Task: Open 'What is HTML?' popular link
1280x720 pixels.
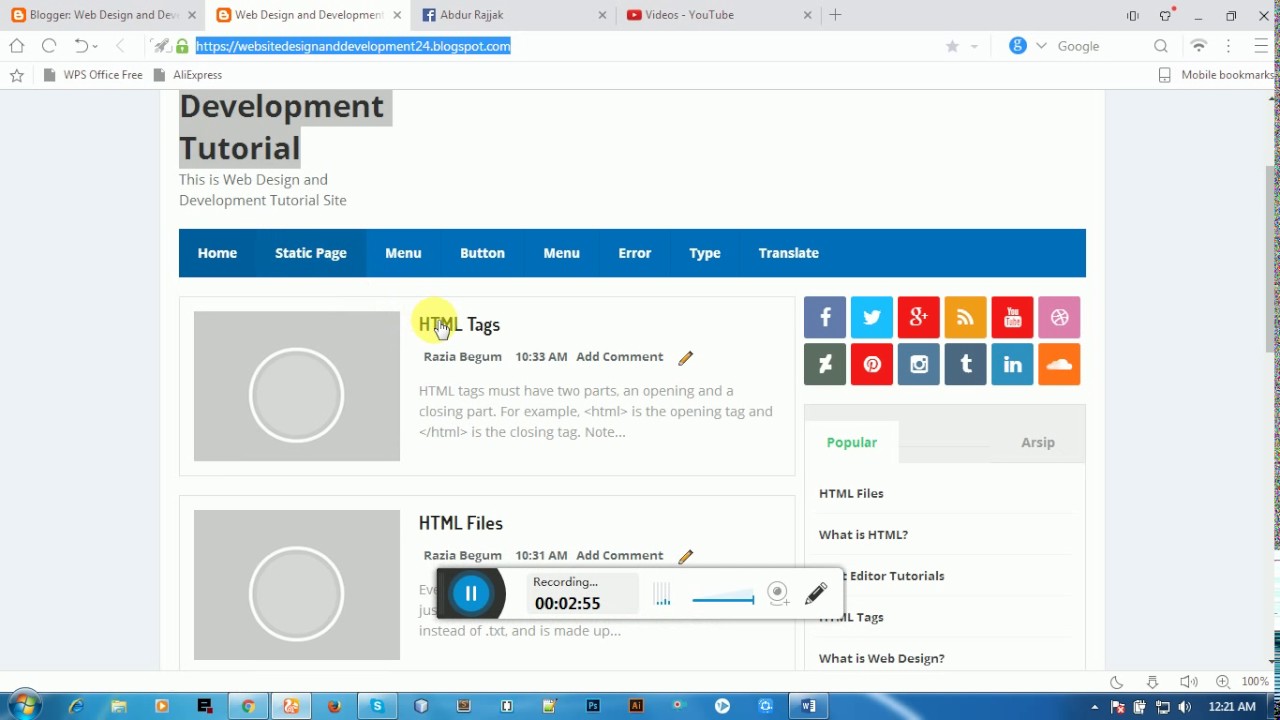Action: coord(863,535)
